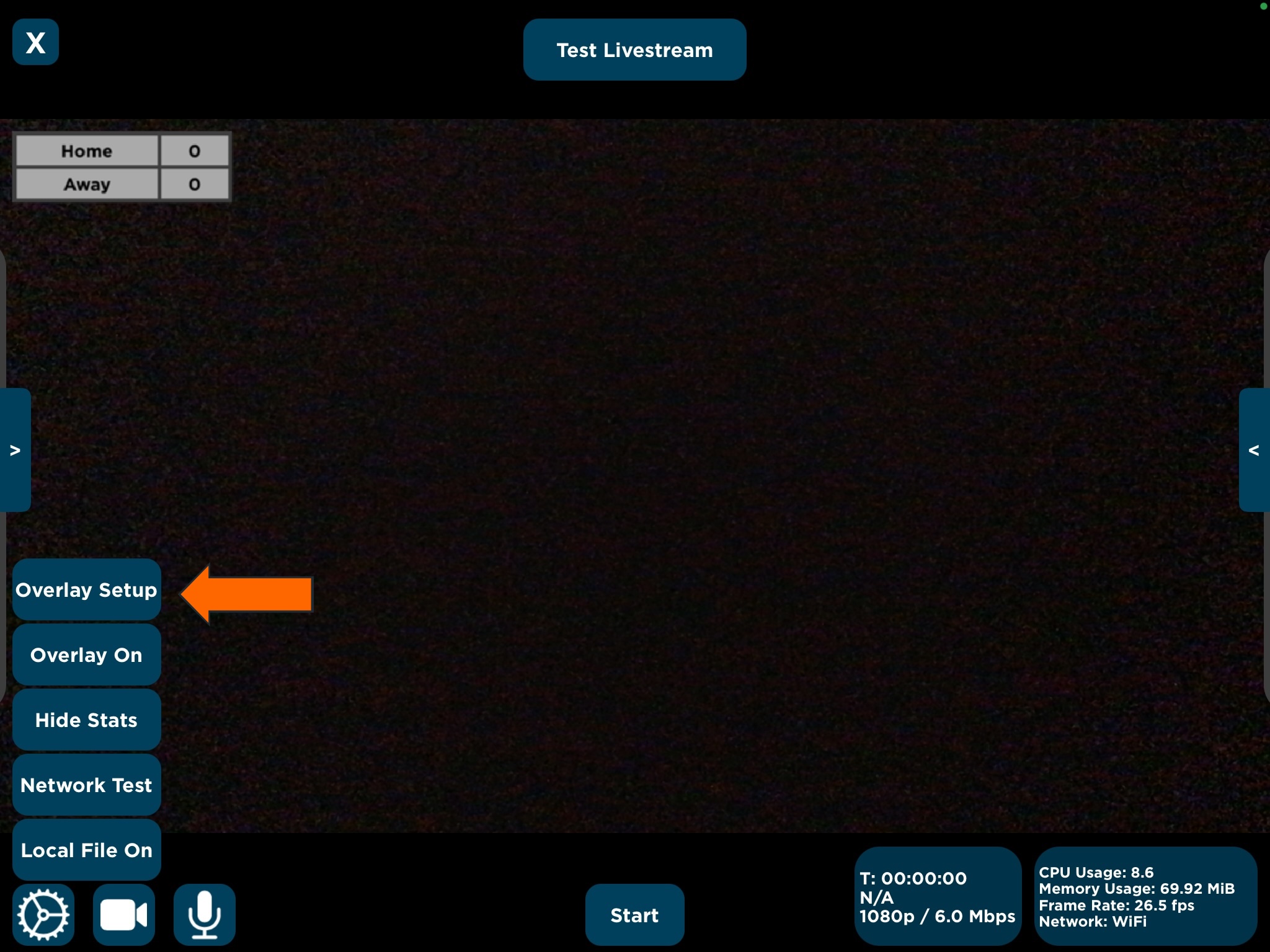The image size is (1270, 952).
Task: Expand the left side panel arrow
Action: [15, 450]
